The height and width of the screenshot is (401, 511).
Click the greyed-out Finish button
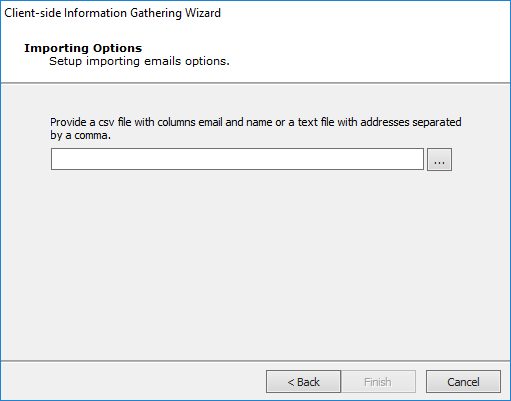[x=378, y=382]
